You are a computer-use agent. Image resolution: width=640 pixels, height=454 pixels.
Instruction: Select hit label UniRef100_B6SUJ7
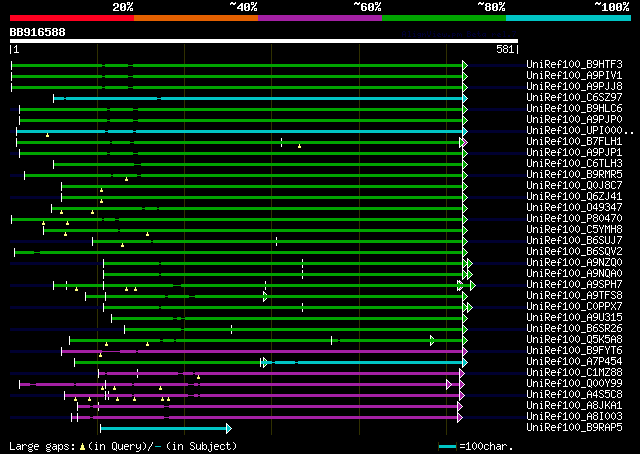(574, 240)
